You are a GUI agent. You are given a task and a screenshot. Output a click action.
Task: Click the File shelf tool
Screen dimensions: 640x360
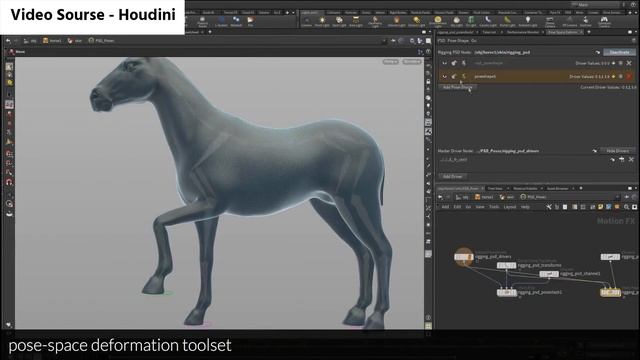point(250,22)
